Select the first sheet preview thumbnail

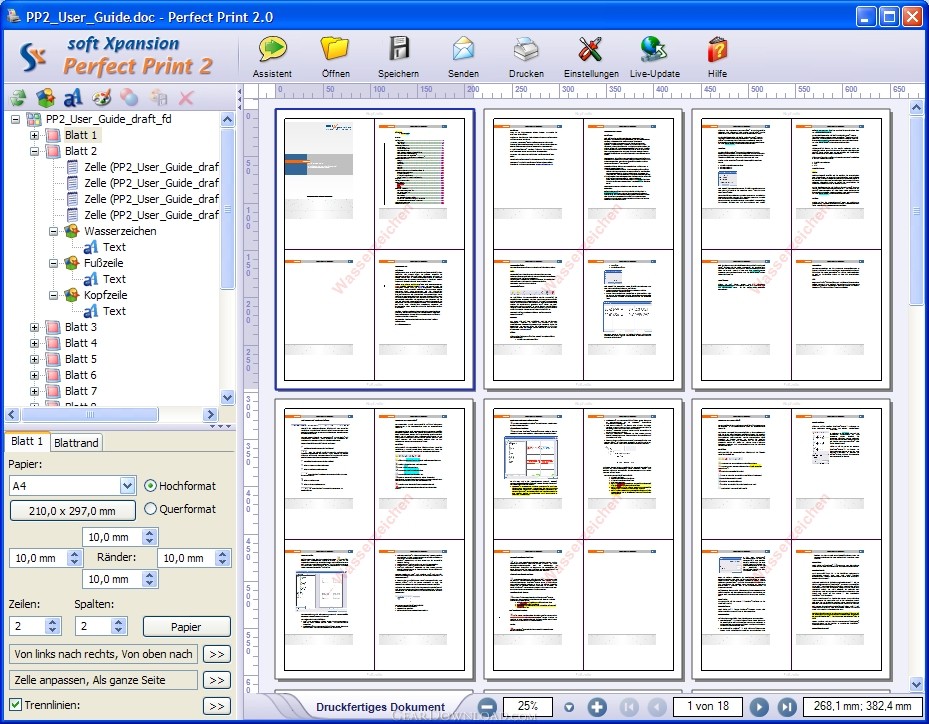[x=374, y=249]
